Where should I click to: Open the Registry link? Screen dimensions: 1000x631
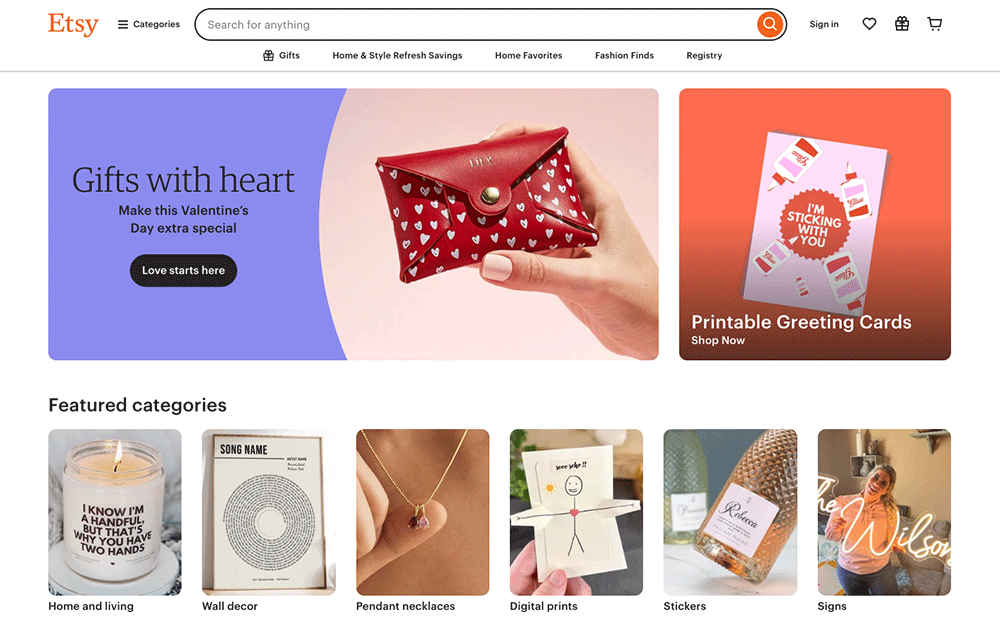(x=704, y=56)
